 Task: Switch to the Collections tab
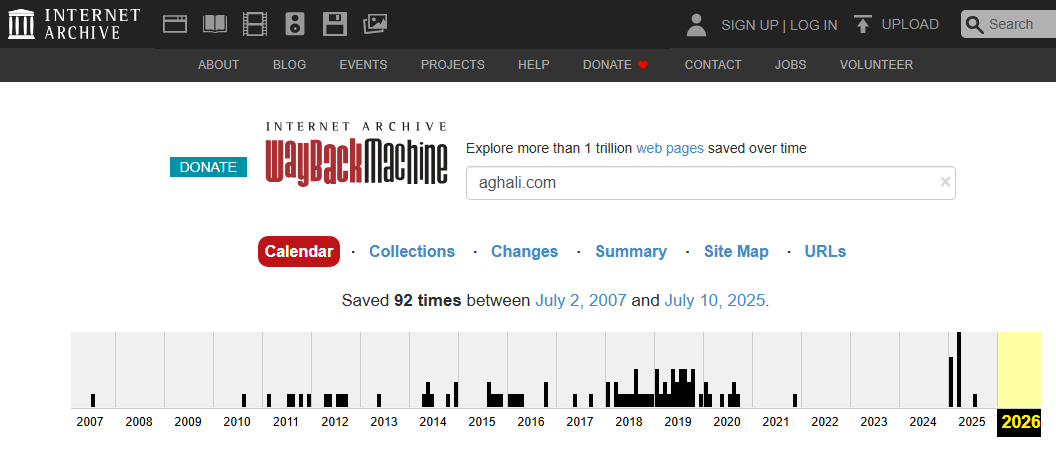coord(412,251)
